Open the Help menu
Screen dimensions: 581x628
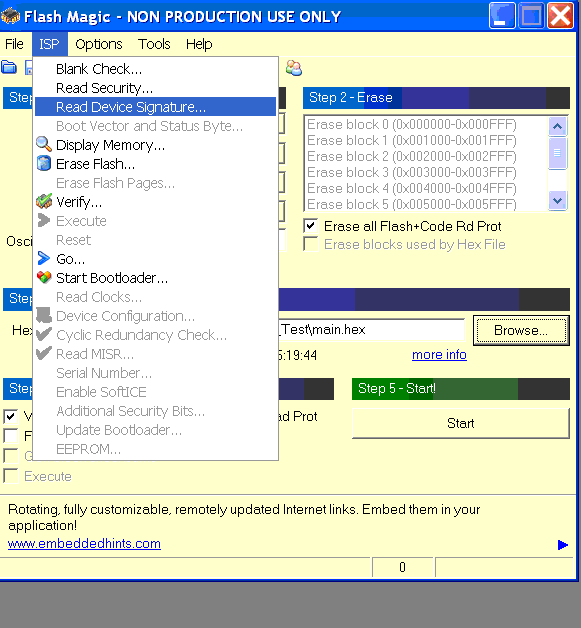(x=199, y=44)
